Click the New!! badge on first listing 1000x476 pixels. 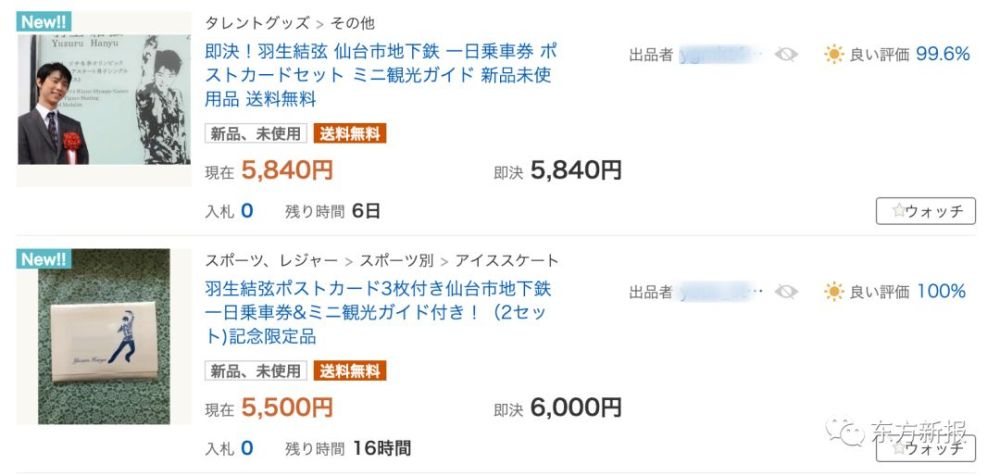tap(43, 22)
